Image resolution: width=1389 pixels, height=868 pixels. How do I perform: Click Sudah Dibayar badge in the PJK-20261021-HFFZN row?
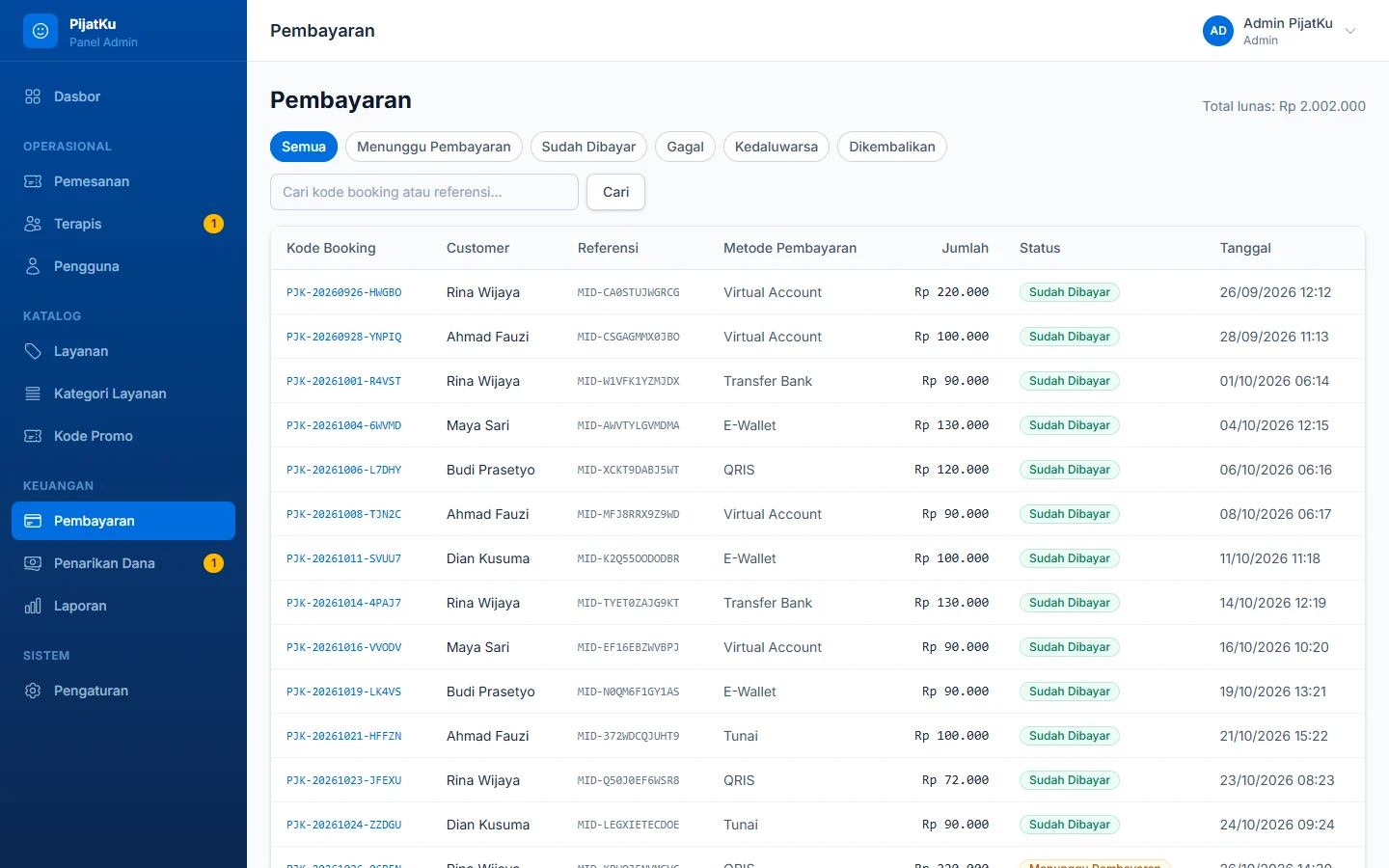(x=1070, y=736)
